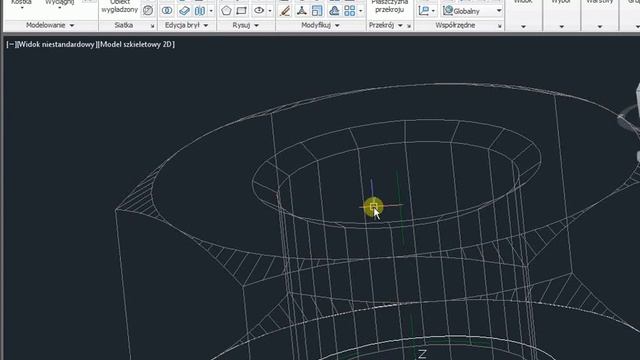Click the Płaszczyzna przekroju section plane button

(389, 7)
